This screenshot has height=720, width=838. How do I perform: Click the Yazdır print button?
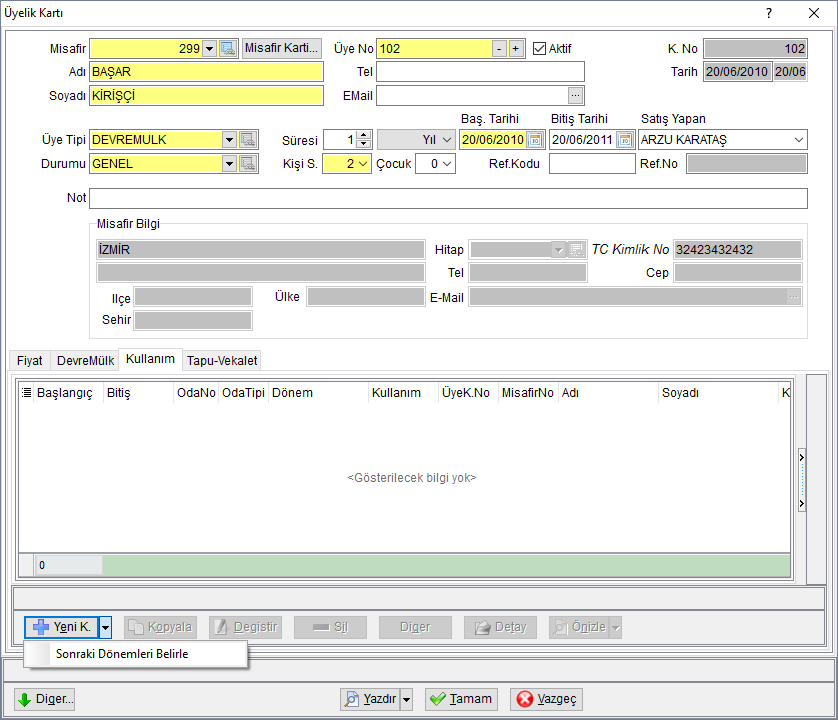[370, 699]
